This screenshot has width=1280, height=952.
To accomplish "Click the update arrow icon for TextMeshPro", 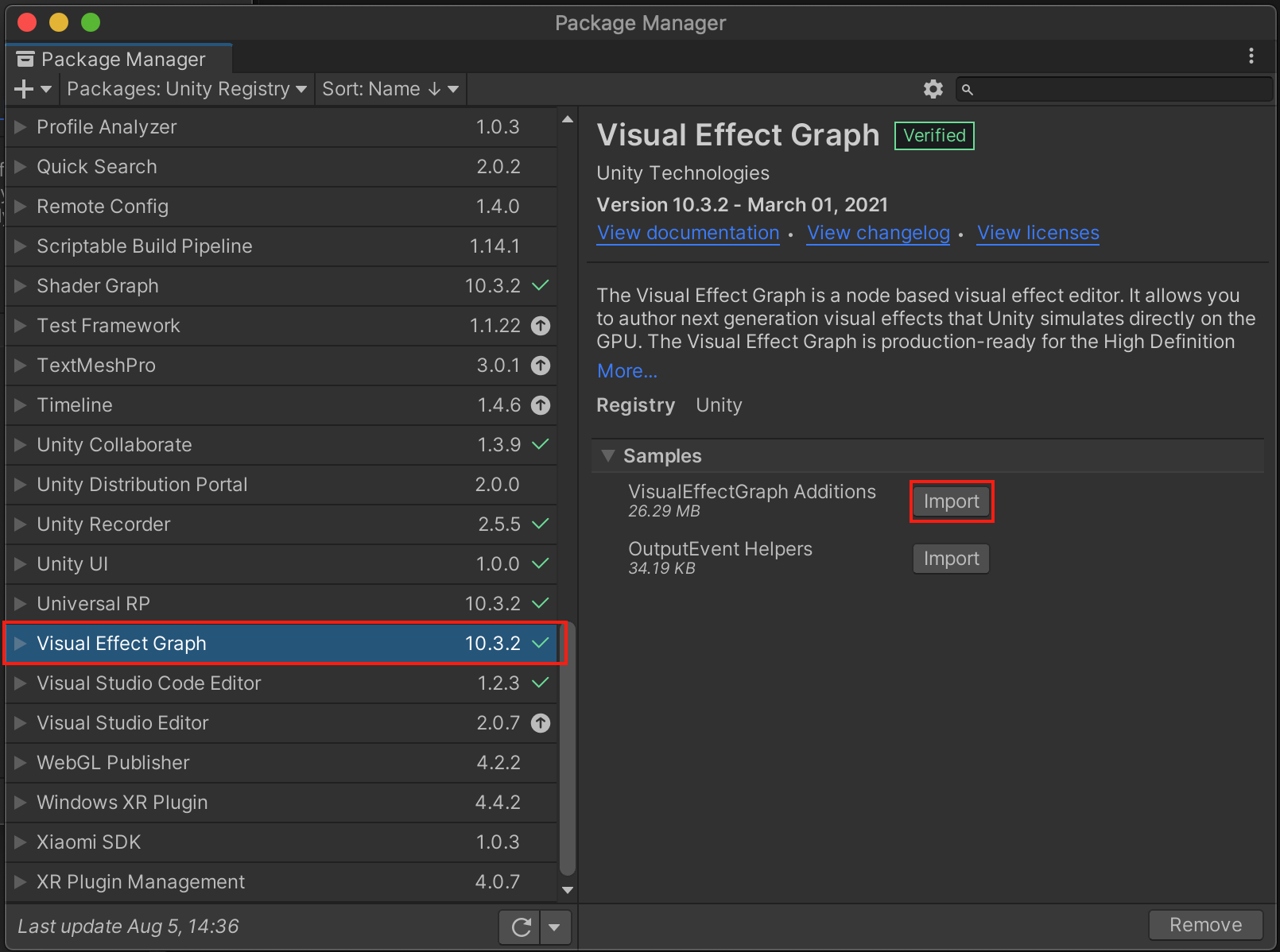I will click(541, 366).
